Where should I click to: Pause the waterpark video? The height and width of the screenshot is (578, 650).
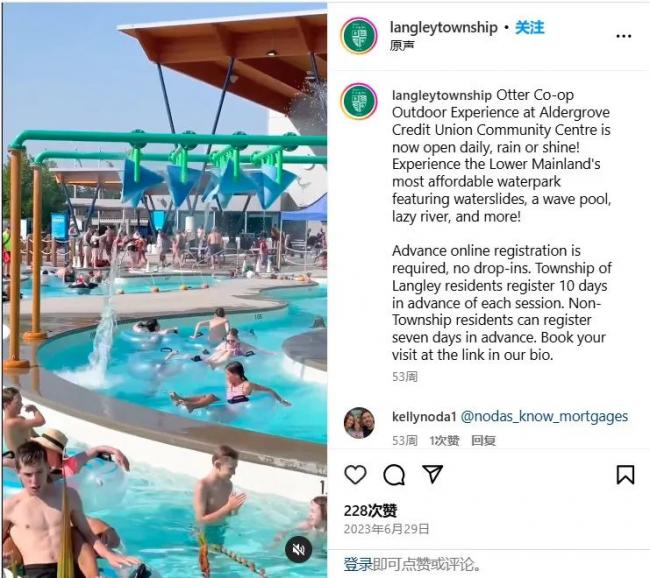[165, 290]
